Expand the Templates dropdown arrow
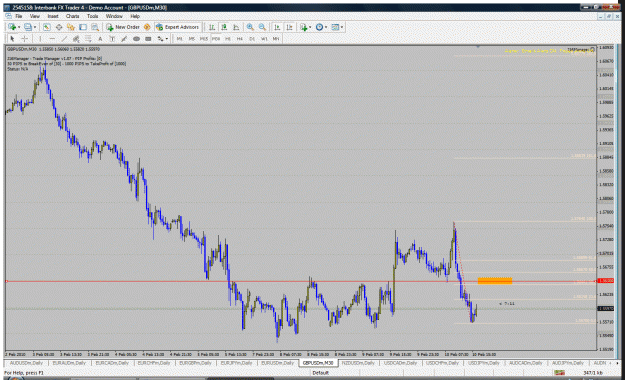Image resolution: width=625 pixels, height=380 pixels. (x=342, y=27)
